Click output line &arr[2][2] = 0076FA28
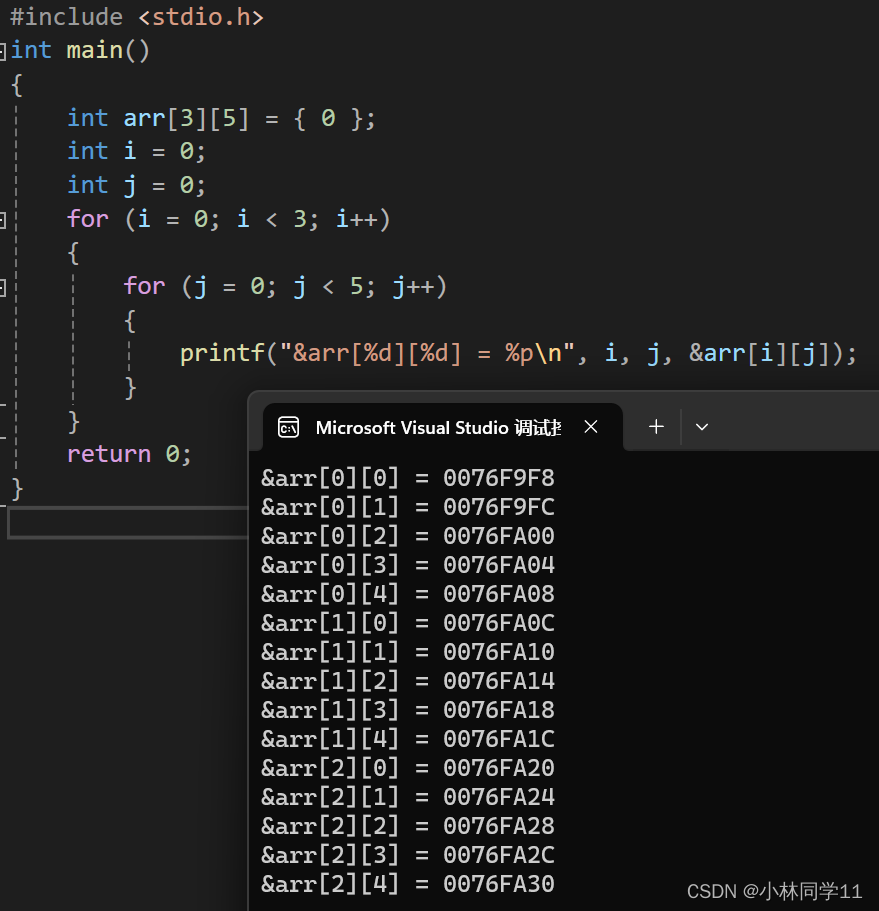 tap(408, 827)
